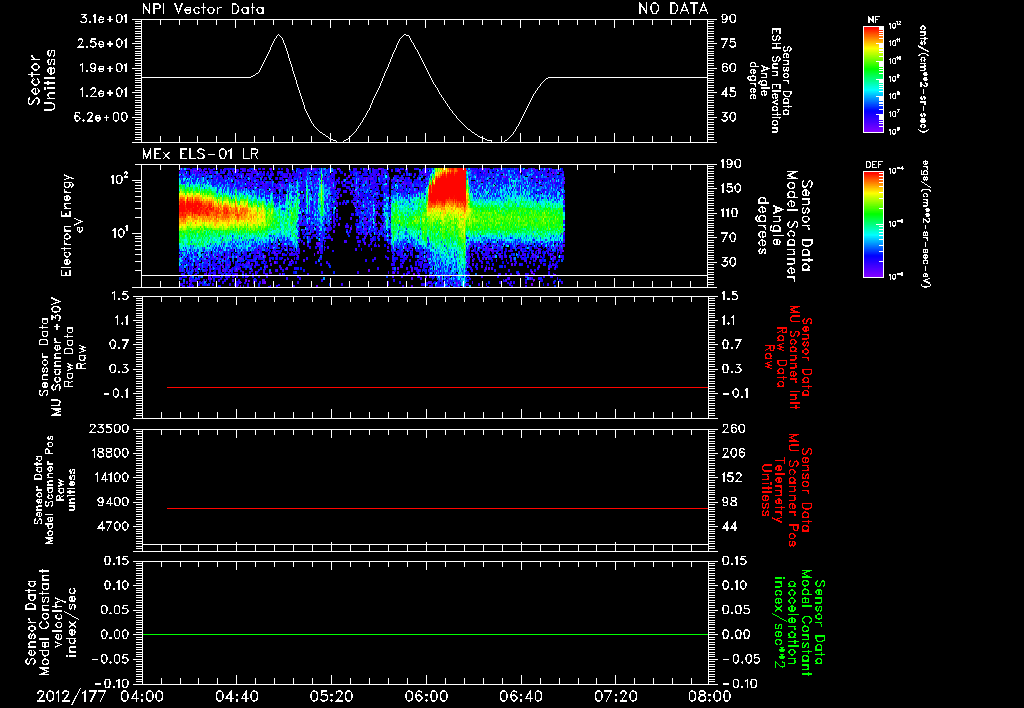Click the 07:20 time tick label
Image resolution: width=1024 pixels, height=708 pixels.
point(615,696)
